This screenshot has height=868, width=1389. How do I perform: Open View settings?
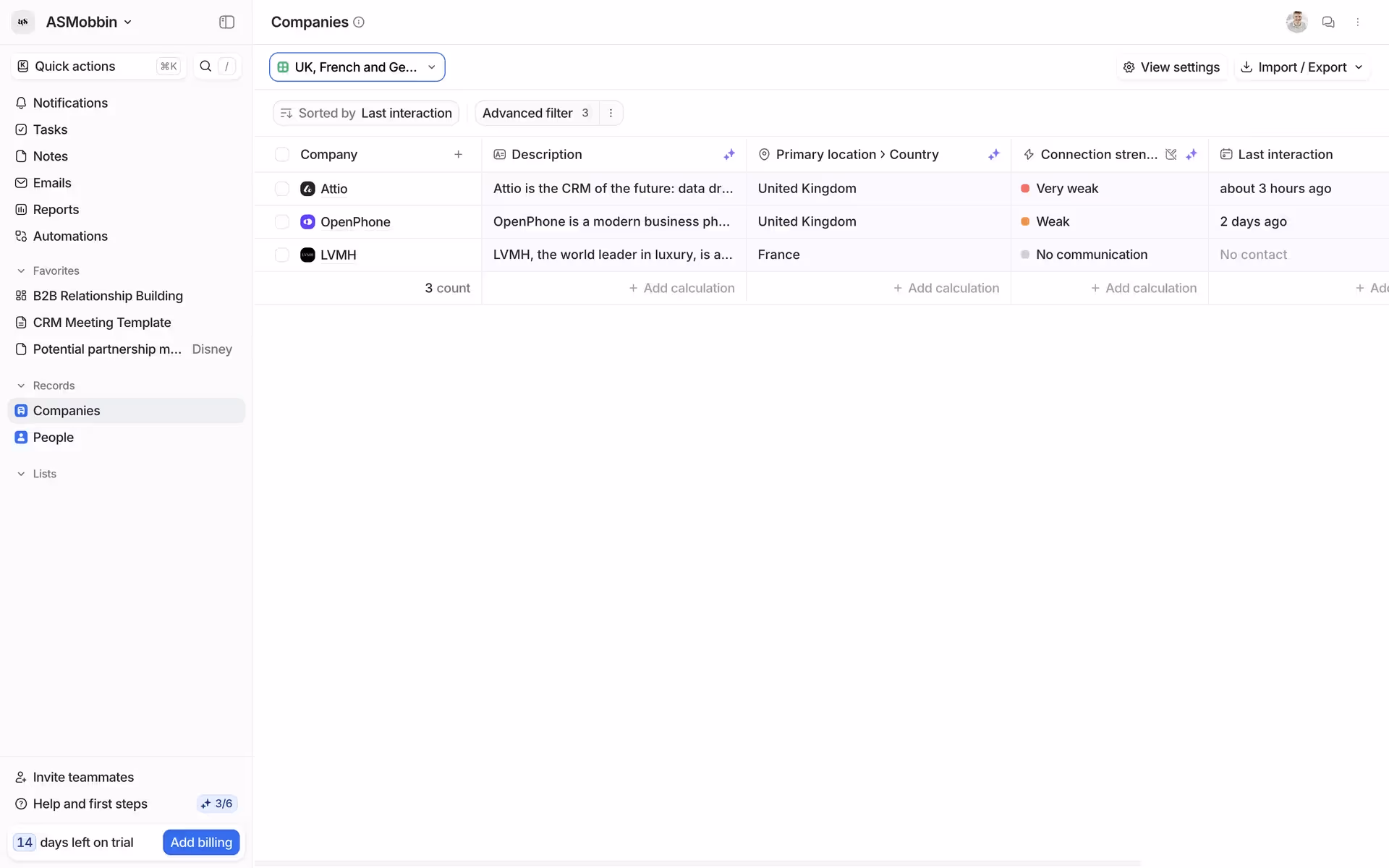1171,67
